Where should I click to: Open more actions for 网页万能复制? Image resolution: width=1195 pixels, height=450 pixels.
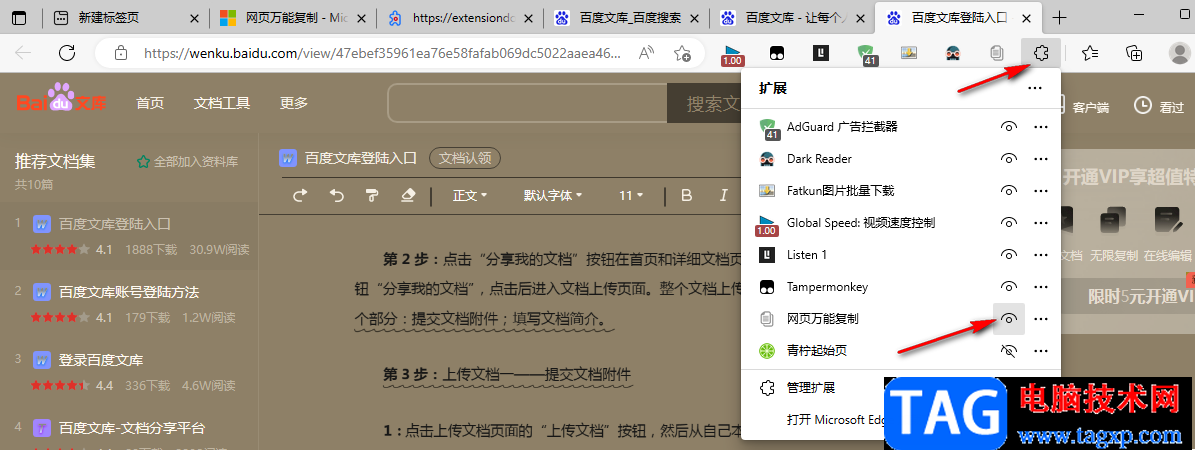point(1041,319)
